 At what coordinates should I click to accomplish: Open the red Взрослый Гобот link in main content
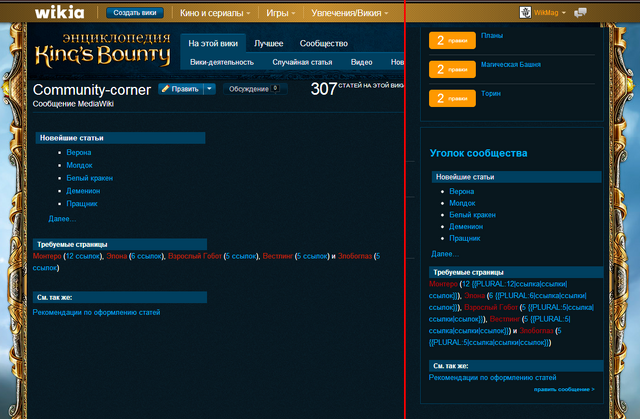pos(195,256)
